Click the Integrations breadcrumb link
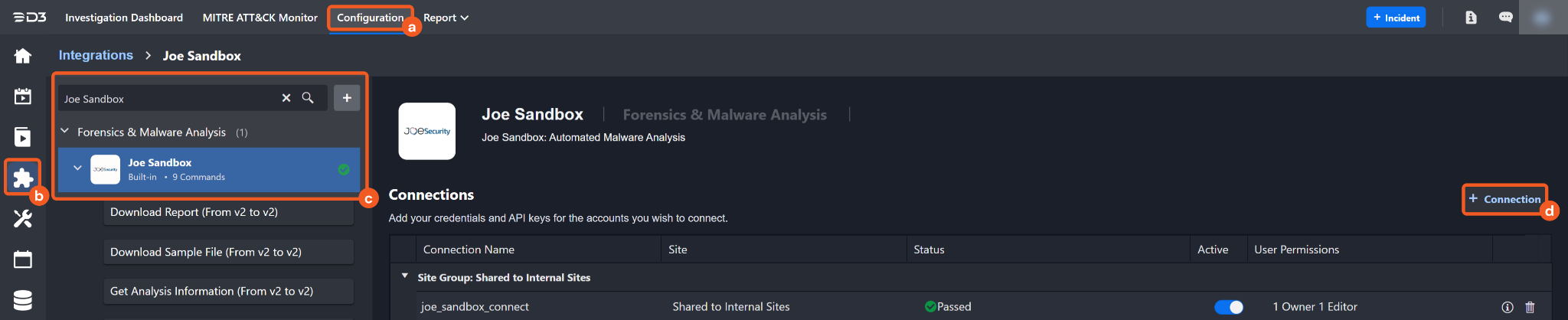 (x=96, y=55)
